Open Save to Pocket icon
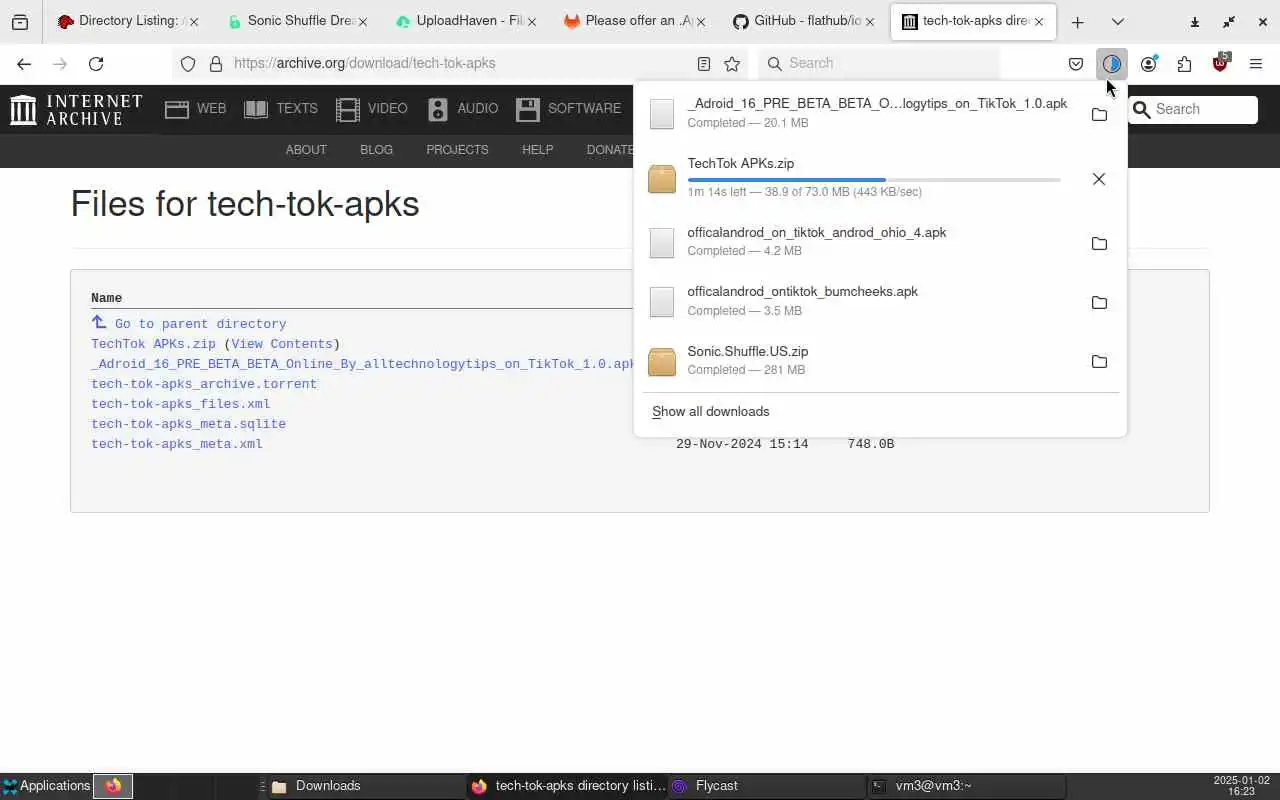Screen dimensions: 1280x800 pyautogui.click(x=1076, y=64)
